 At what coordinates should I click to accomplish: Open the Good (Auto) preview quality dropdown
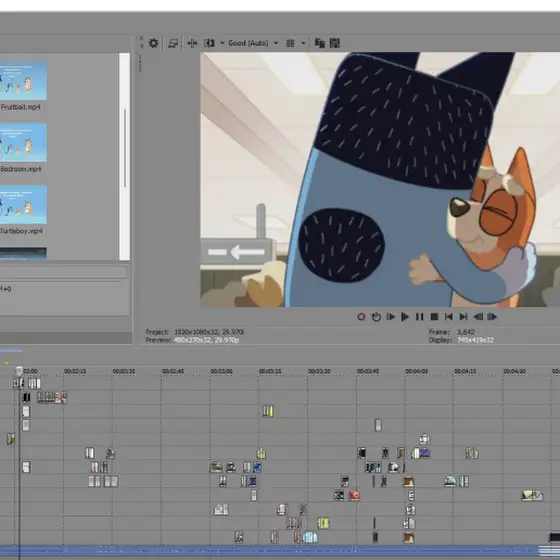click(x=252, y=43)
